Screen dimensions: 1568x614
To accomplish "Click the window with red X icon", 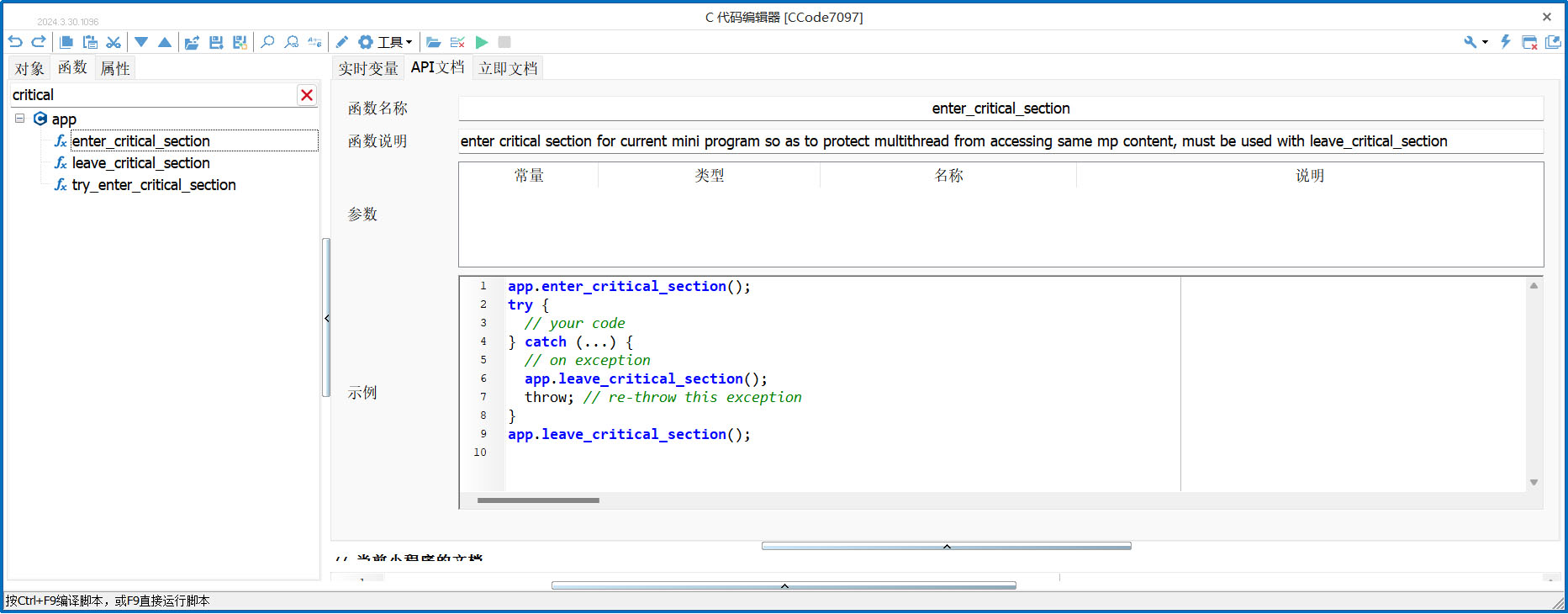I will click(x=1529, y=42).
